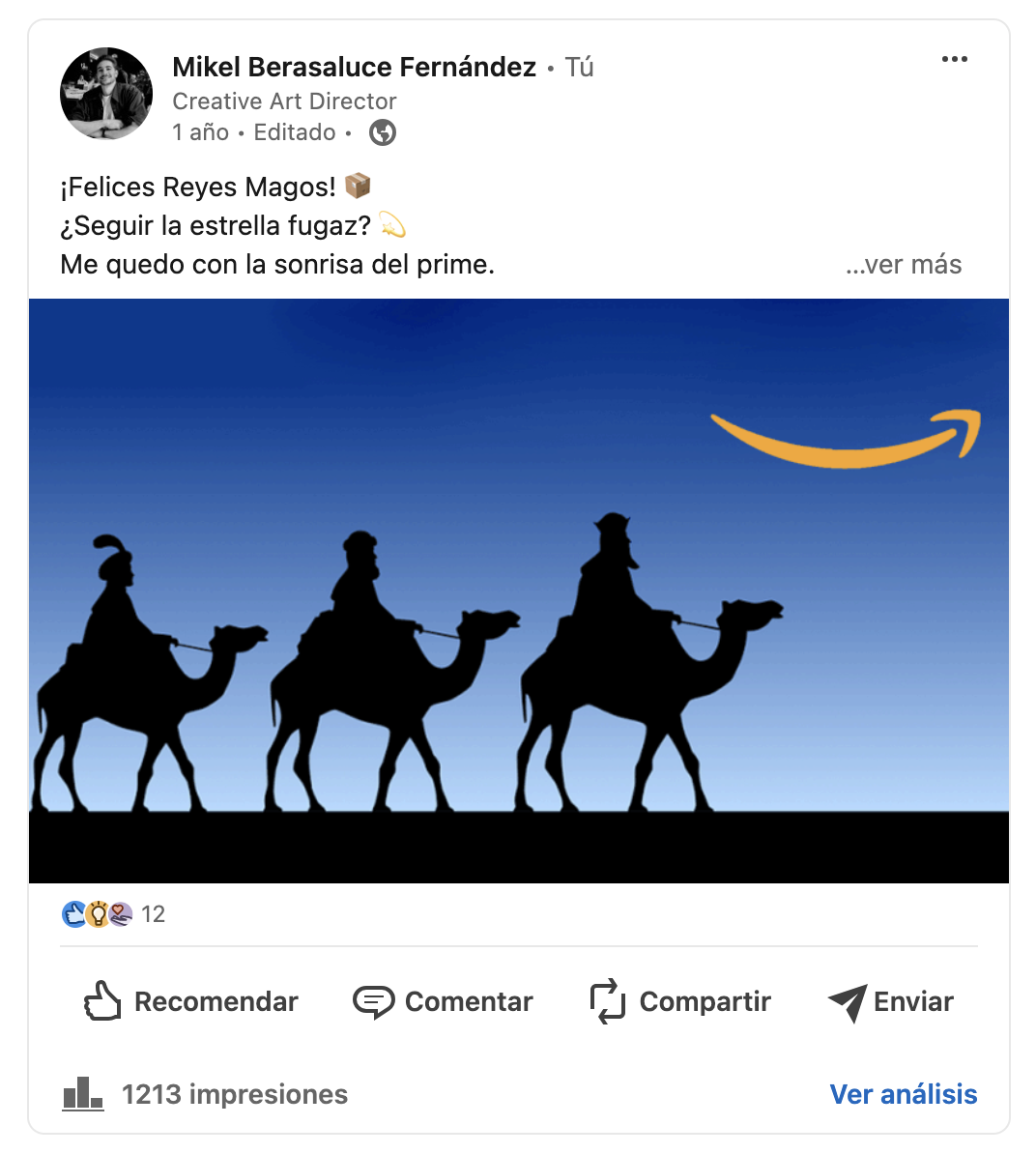The image size is (1036, 1154).
Task: Click the reactions count 12
Action: (153, 914)
